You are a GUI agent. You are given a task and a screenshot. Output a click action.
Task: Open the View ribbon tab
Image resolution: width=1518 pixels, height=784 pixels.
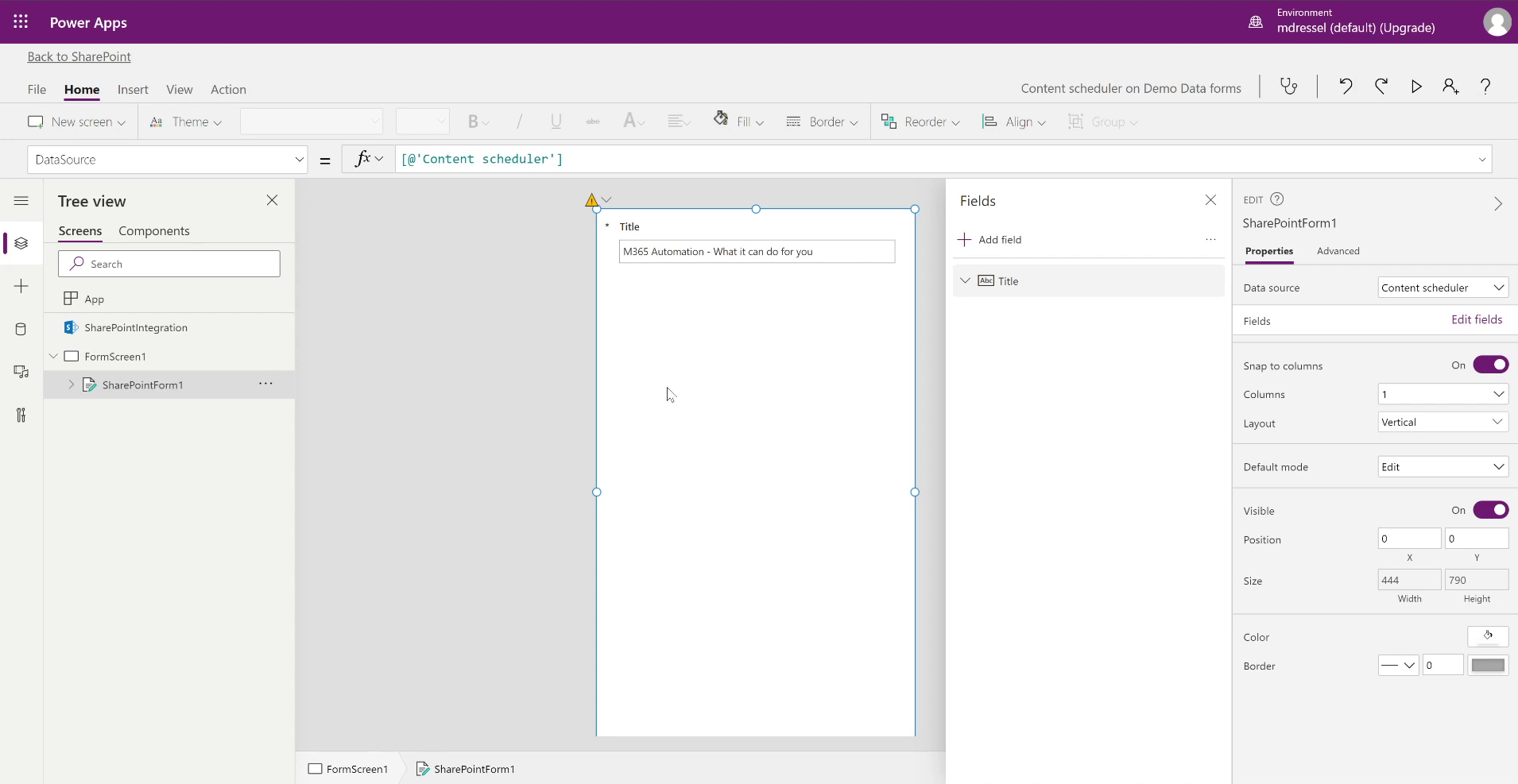(179, 90)
